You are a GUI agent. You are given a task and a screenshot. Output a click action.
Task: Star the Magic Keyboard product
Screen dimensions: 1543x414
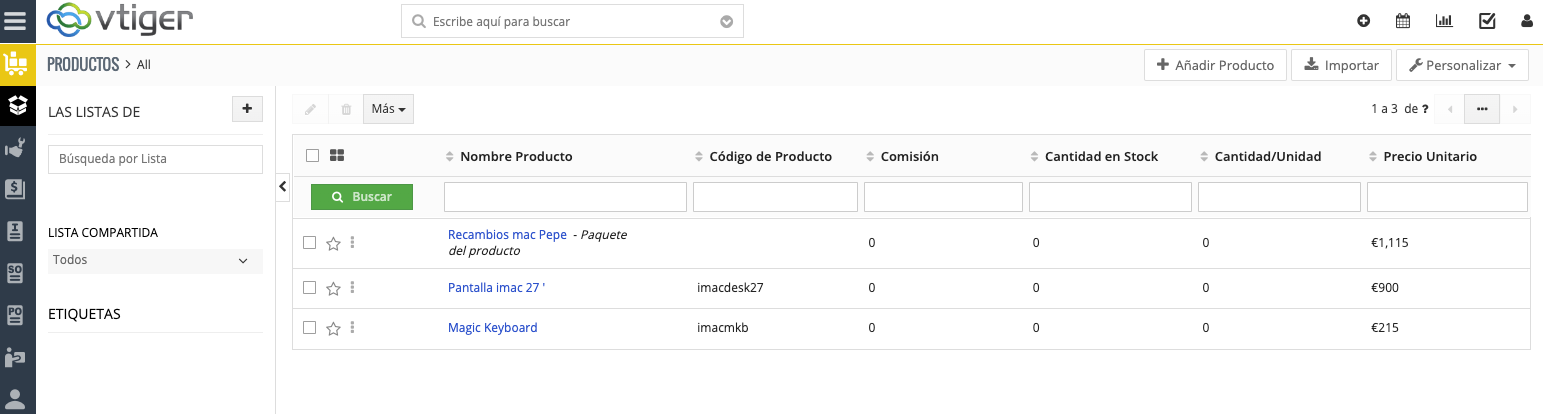click(334, 328)
